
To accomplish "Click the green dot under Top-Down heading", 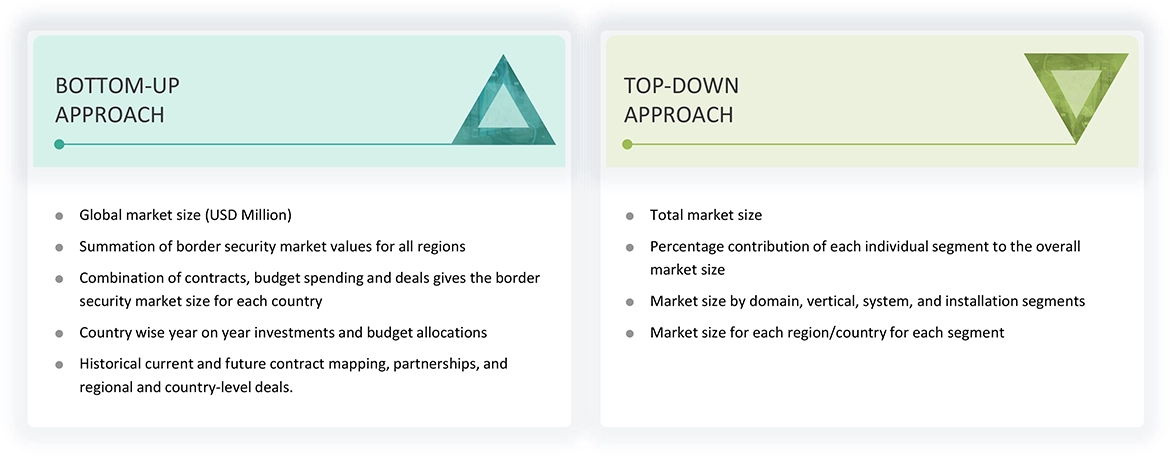I will point(627,144).
